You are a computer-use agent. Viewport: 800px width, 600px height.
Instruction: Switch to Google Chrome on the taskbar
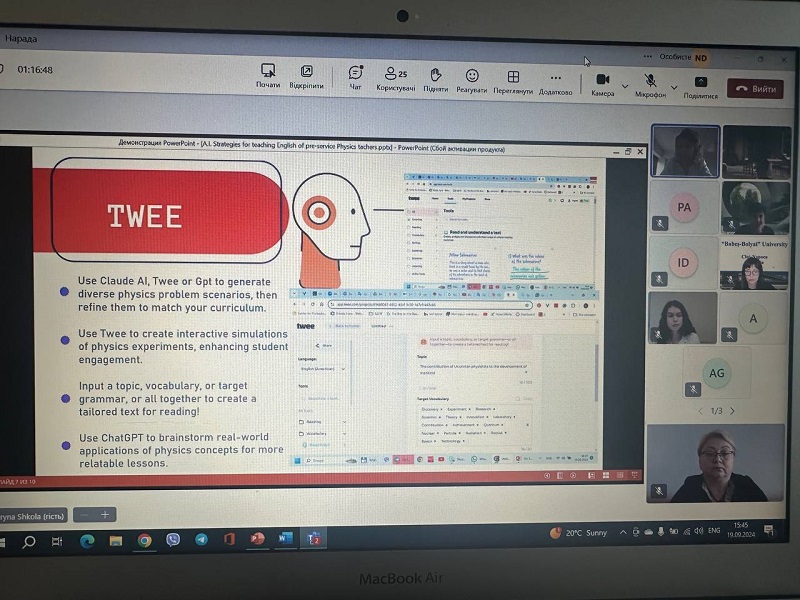click(144, 540)
